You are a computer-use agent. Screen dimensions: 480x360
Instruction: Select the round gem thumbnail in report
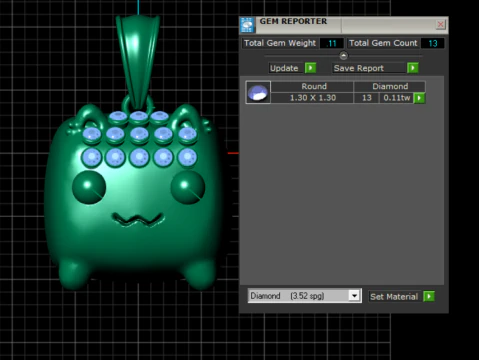pyautogui.click(x=258, y=92)
